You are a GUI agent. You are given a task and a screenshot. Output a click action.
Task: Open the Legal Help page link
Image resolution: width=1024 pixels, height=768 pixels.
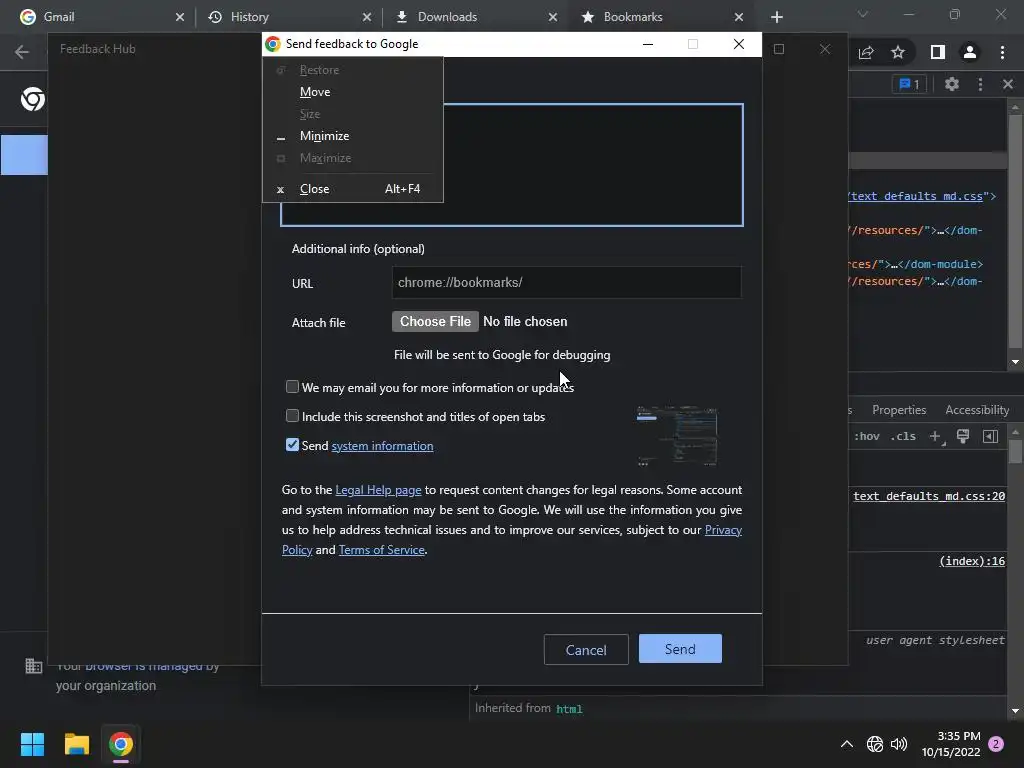(x=378, y=490)
